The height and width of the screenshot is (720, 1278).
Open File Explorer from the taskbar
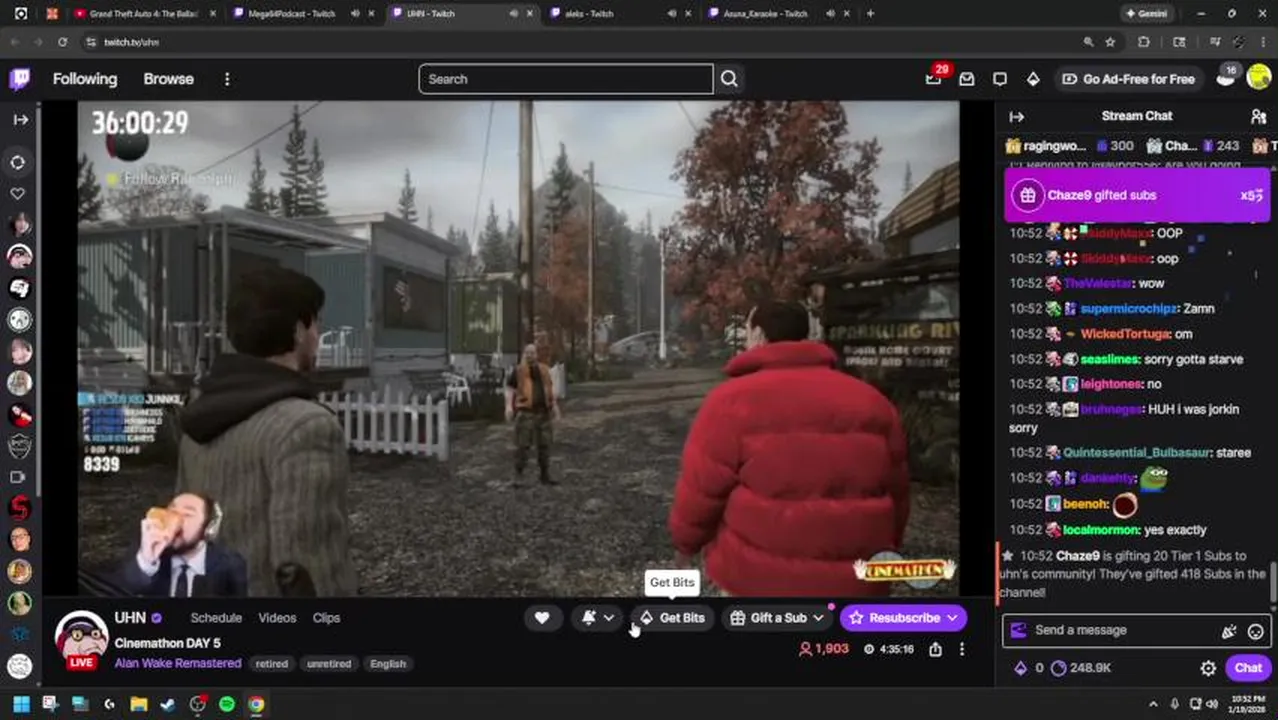(x=138, y=704)
